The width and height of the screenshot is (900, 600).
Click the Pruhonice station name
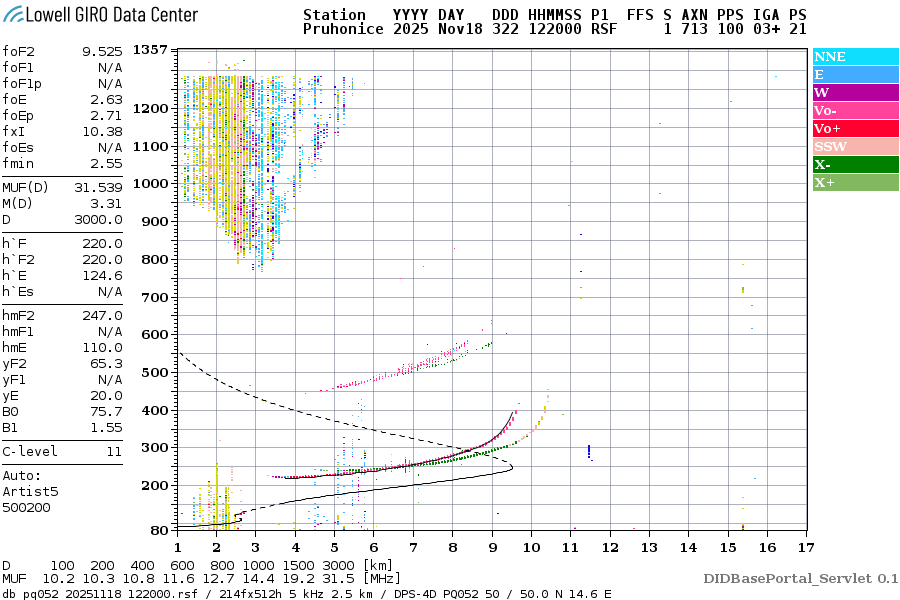(x=343, y=30)
